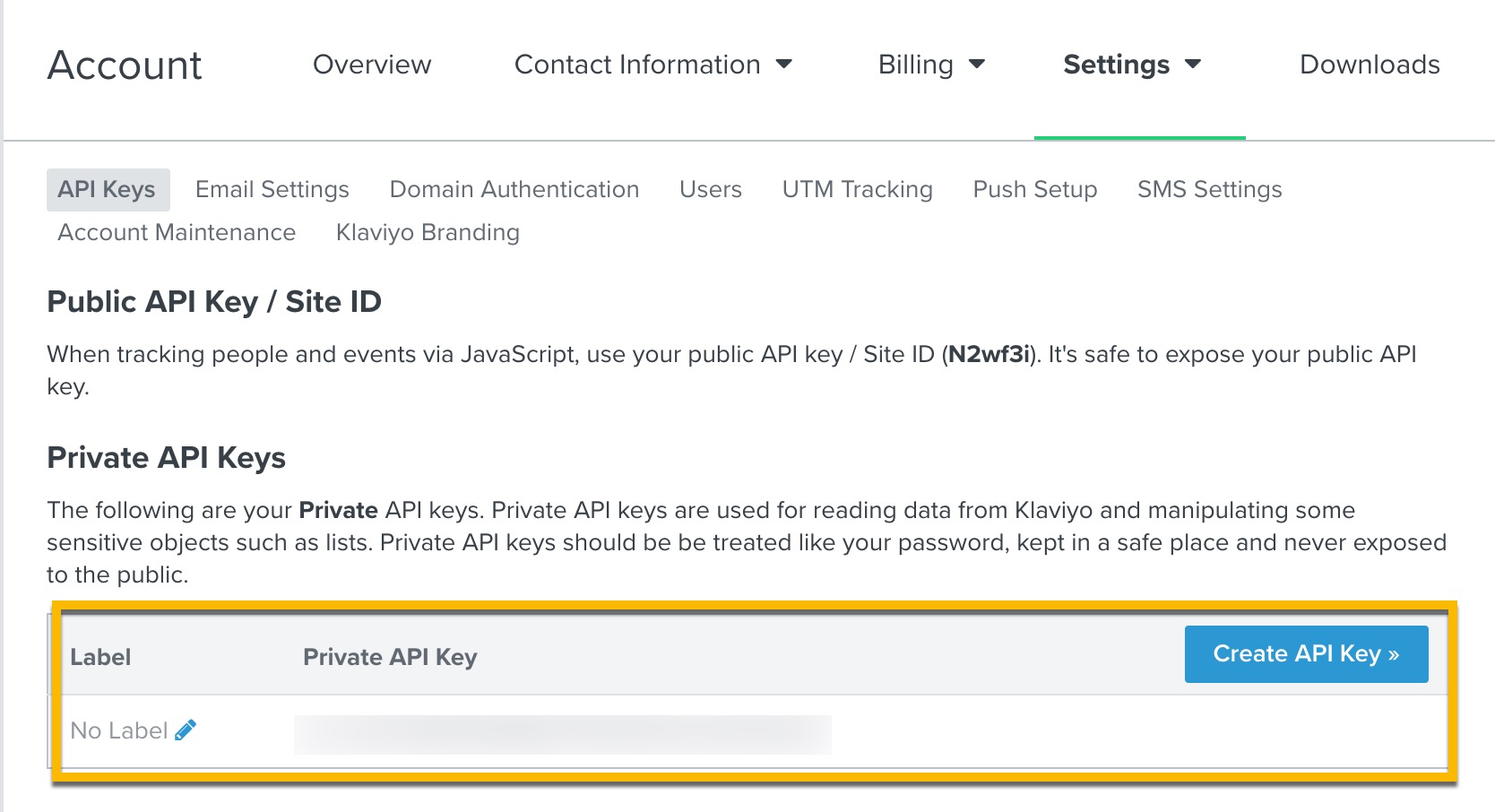This screenshot has height=812, width=1495.
Task: Click the Private API Keys heading
Action: pyautogui.click(x=166, y=458)
